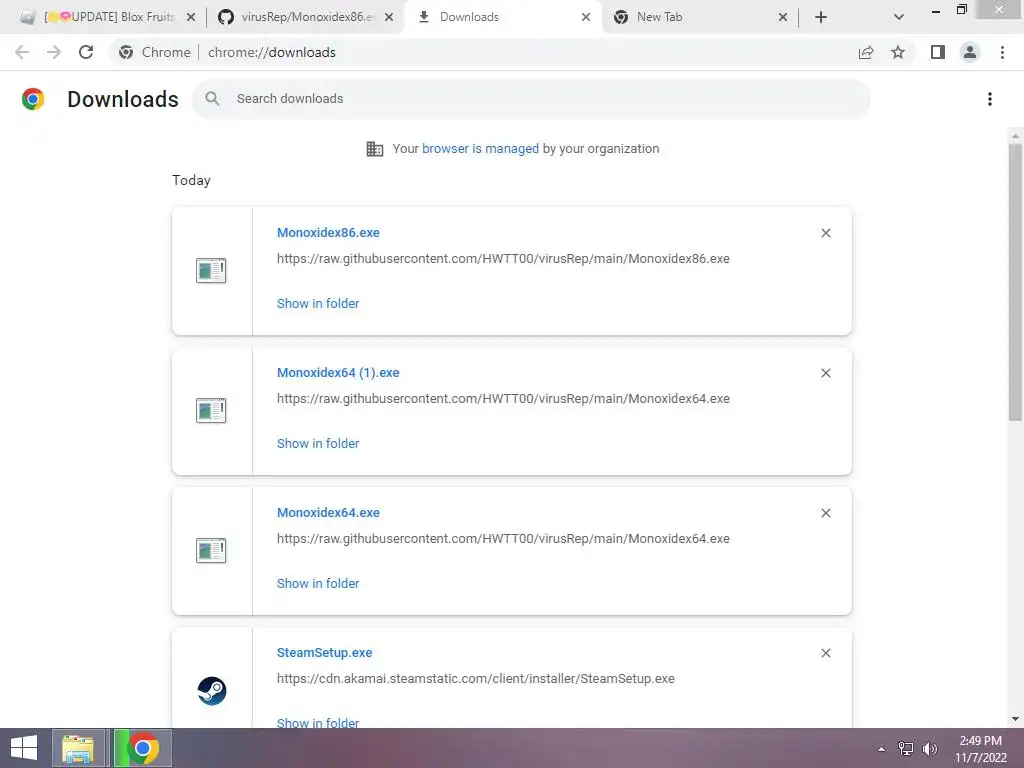Open the Windows Start menu
Image resolution: width=1024 pixels, height=768 pixels.
pyautogui.click(x=24, y=748)
